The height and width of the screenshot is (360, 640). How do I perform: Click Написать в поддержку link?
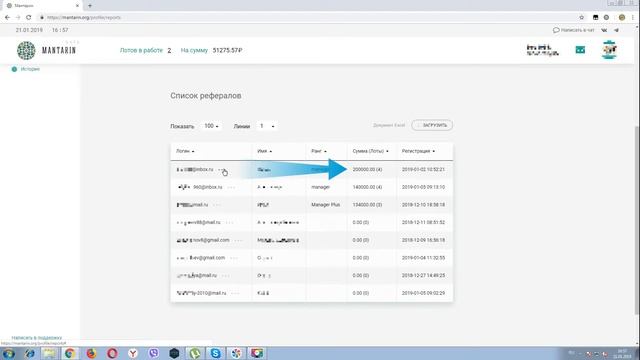[37, 338]
